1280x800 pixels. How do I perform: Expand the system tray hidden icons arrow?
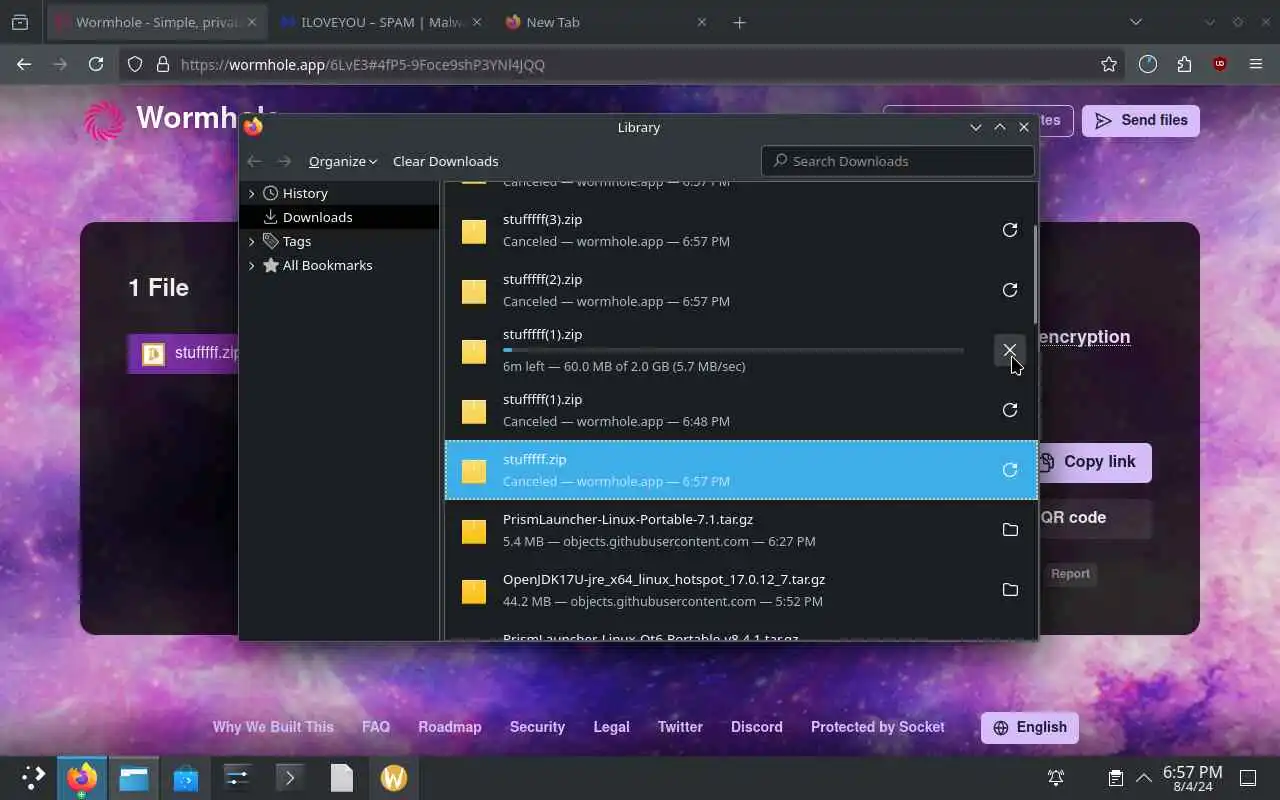coord(1143,778)
